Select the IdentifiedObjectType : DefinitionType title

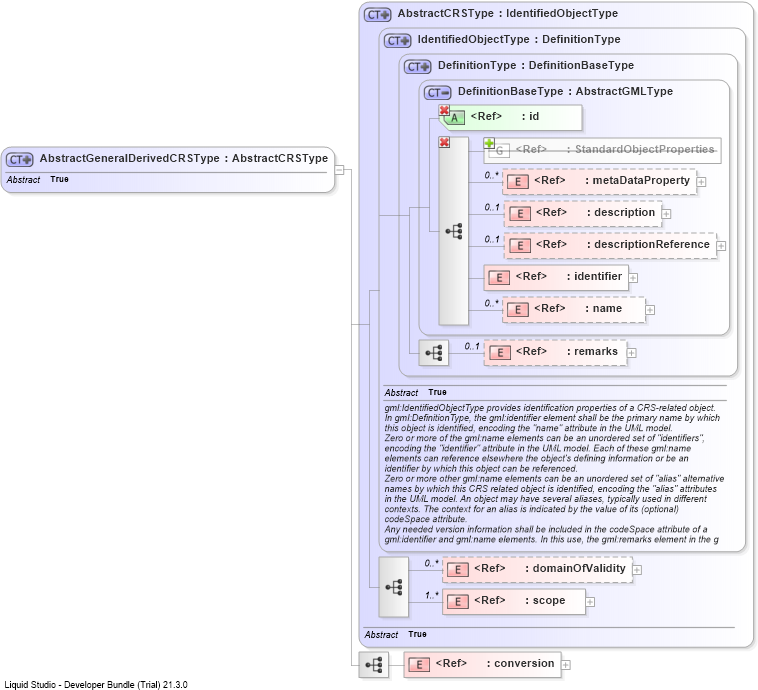tap(519, 39)
